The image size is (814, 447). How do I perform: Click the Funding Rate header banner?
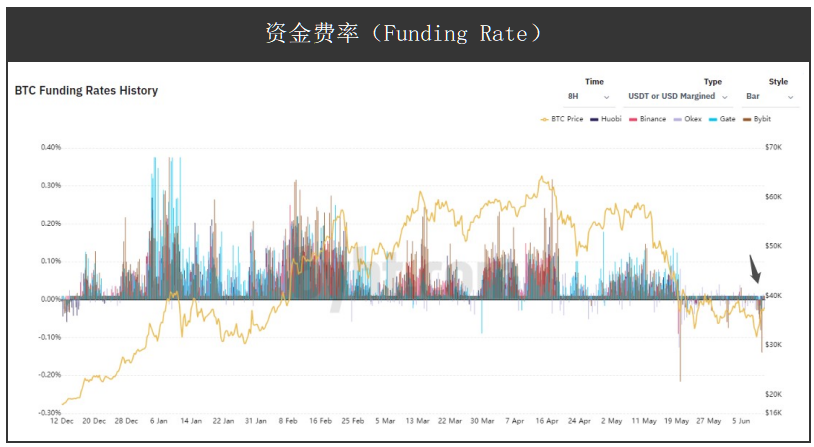[x=406, y=33]
